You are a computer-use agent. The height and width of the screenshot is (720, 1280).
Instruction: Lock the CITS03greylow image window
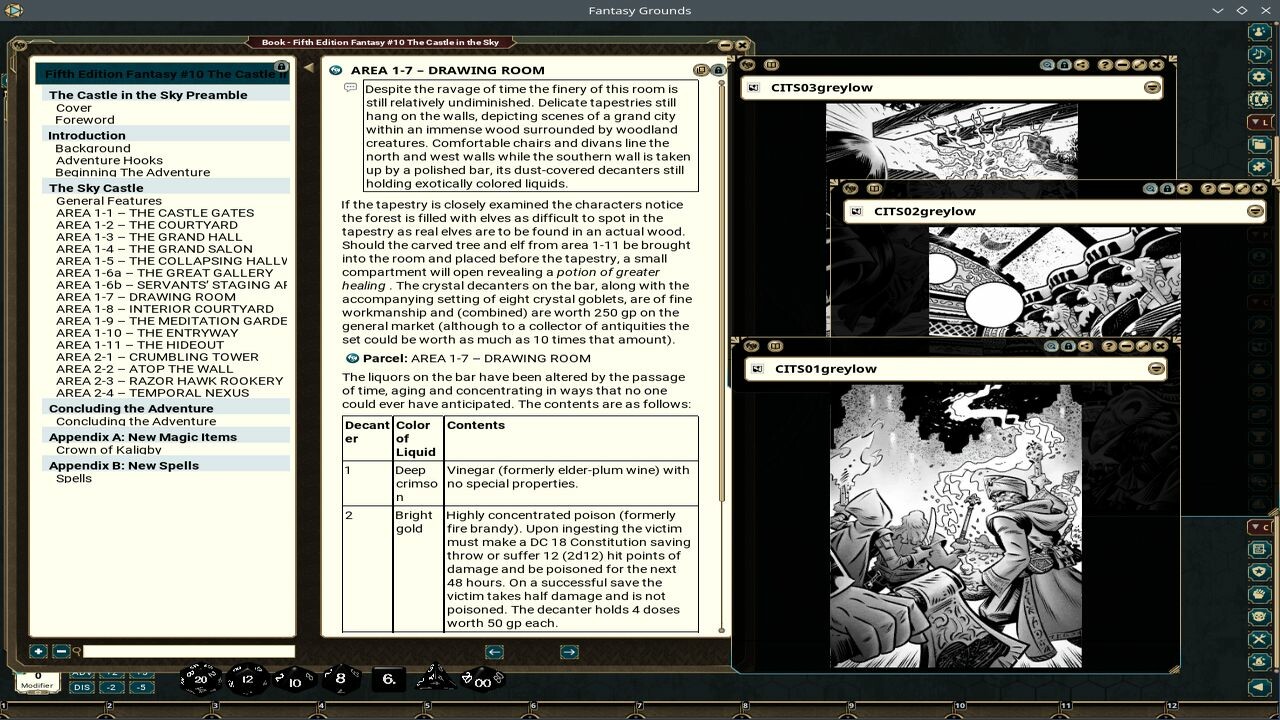pyautogui.click(x=1065, y=64)
